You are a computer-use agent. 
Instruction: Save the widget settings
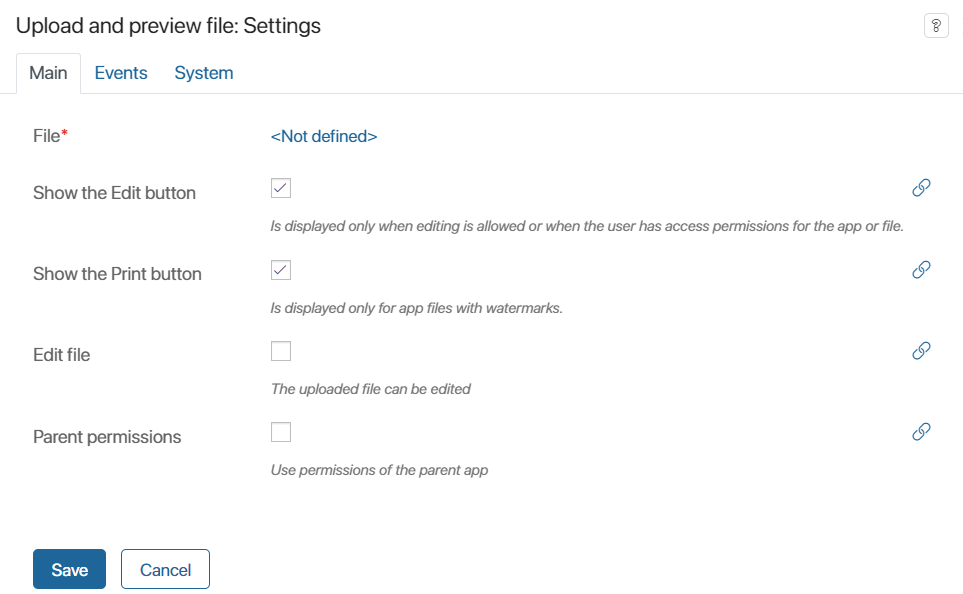click(x=69, y=569)
